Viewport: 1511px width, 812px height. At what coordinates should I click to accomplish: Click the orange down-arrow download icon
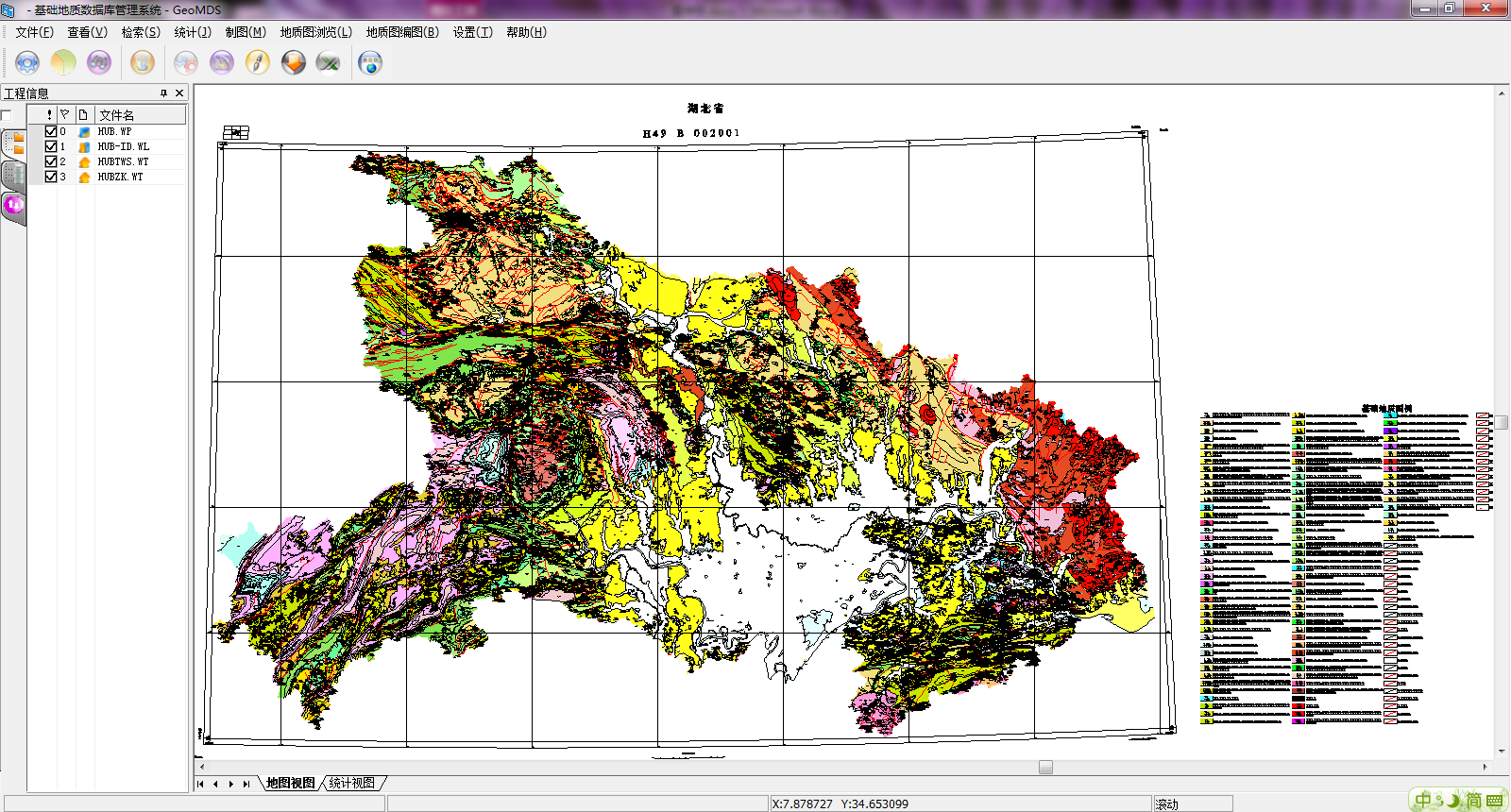pyautogui.click(x=294, y=63)
